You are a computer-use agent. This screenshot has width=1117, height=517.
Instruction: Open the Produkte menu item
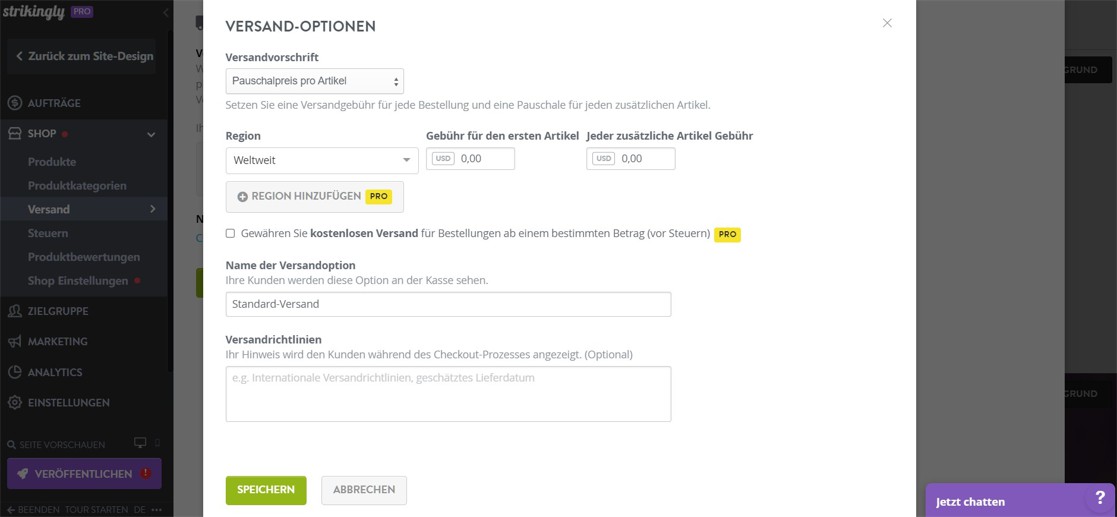pos(52,162)
